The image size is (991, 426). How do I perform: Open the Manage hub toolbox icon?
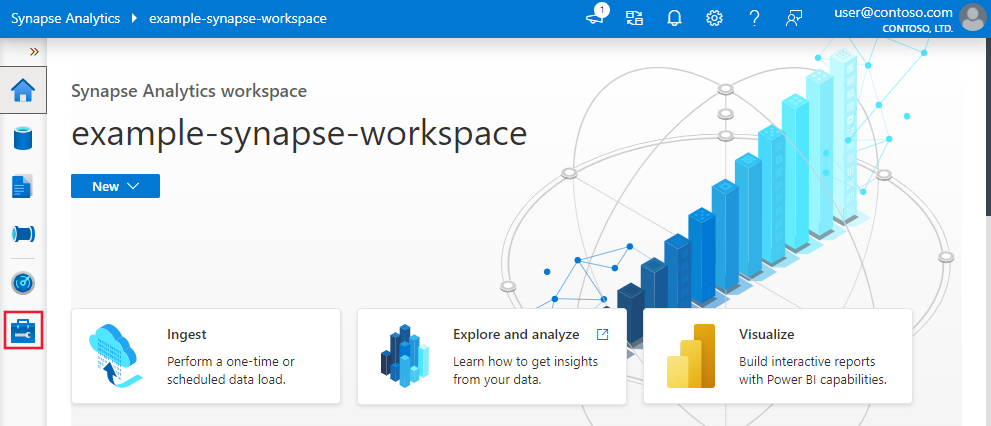point(23,330)
